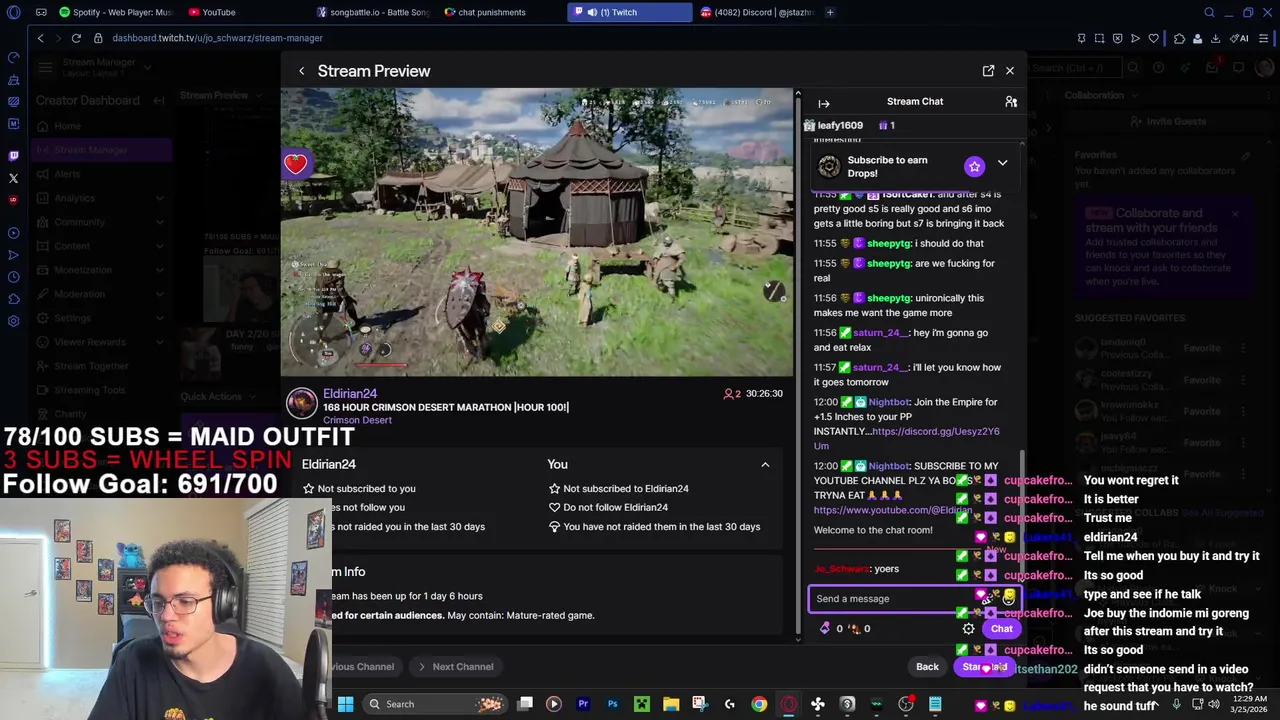Open Google Chrome from the taskbar

point(759,704)
